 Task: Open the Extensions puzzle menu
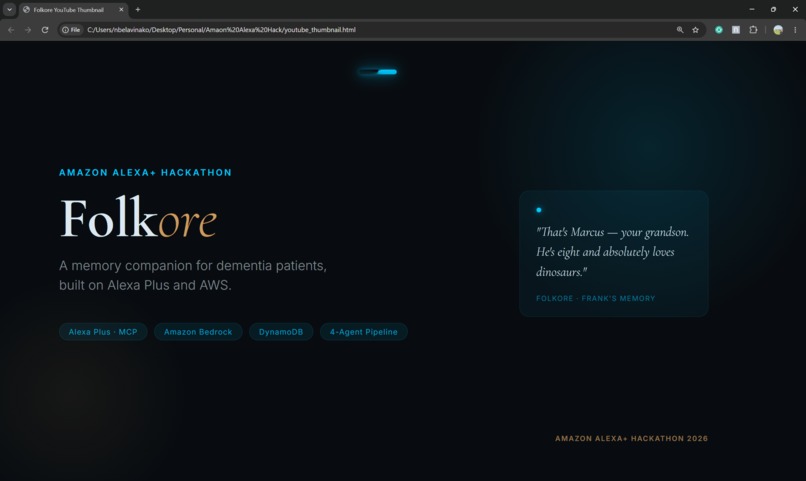pos(753,30)
